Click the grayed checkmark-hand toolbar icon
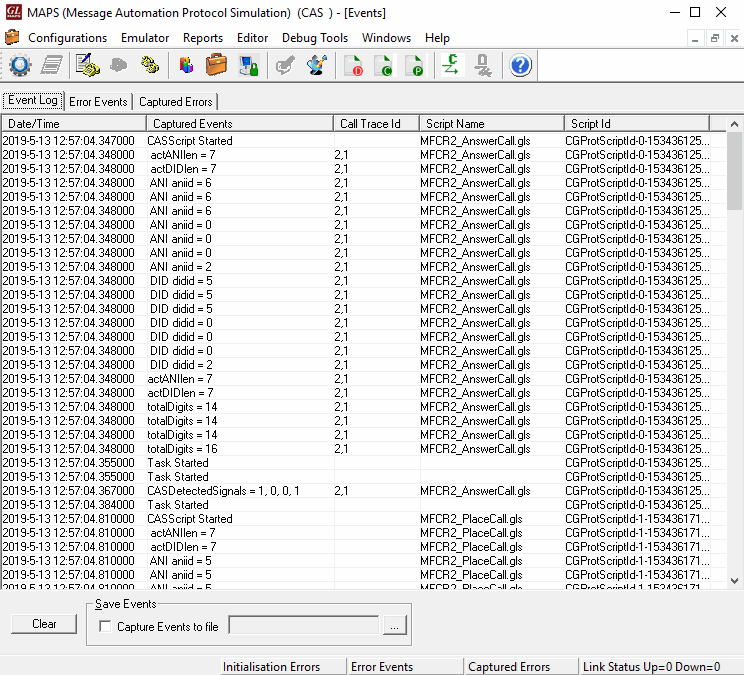 coord(285,65)
